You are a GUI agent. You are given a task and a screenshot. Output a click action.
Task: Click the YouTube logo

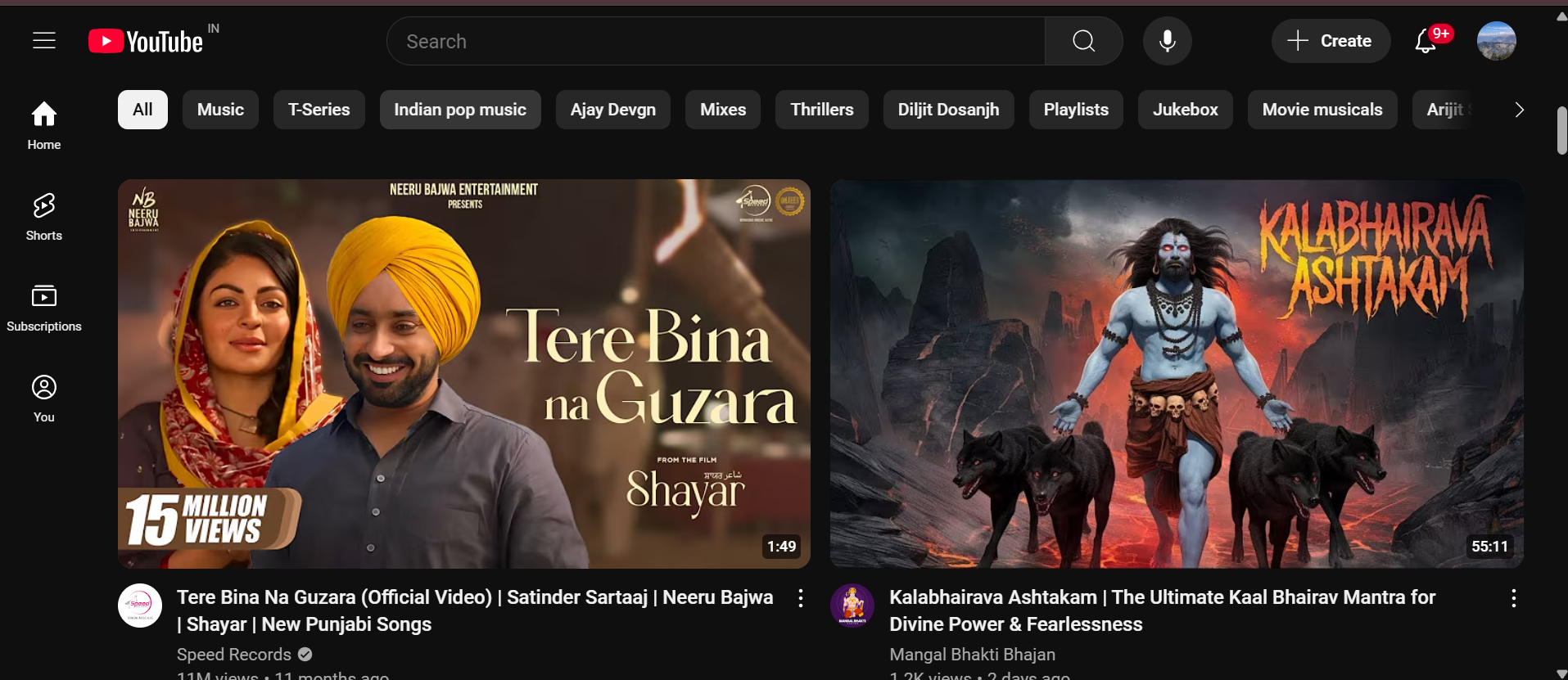click(x=146, y=41)
